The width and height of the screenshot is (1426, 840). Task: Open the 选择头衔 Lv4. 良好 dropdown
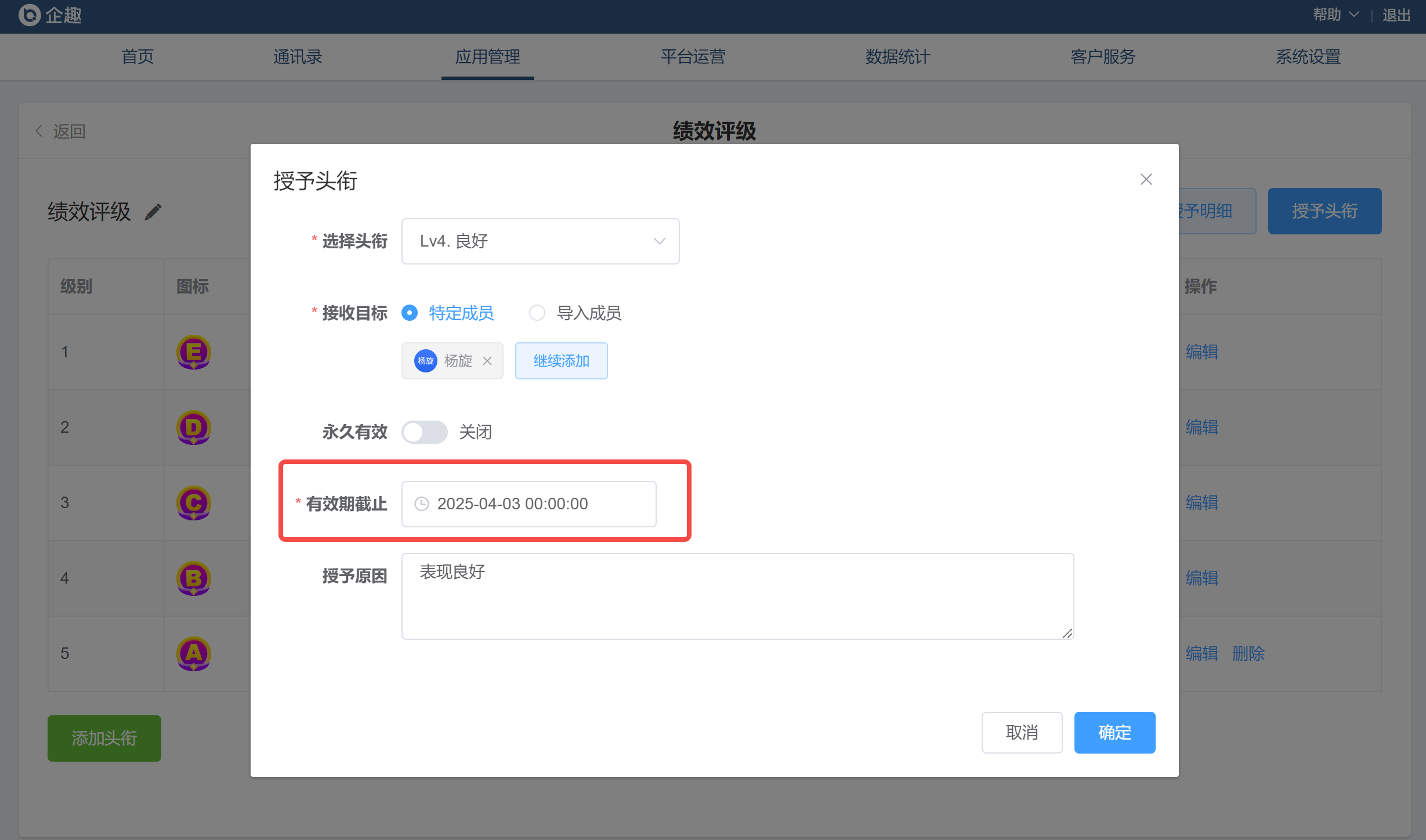coord(540,241)
